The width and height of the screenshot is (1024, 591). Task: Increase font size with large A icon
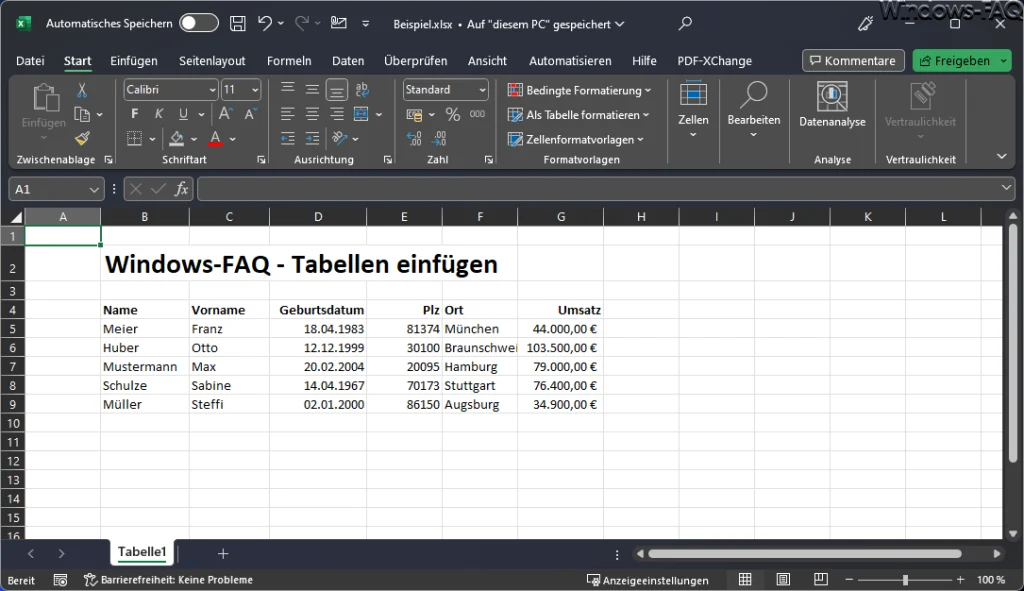click(x=225, y=114)
